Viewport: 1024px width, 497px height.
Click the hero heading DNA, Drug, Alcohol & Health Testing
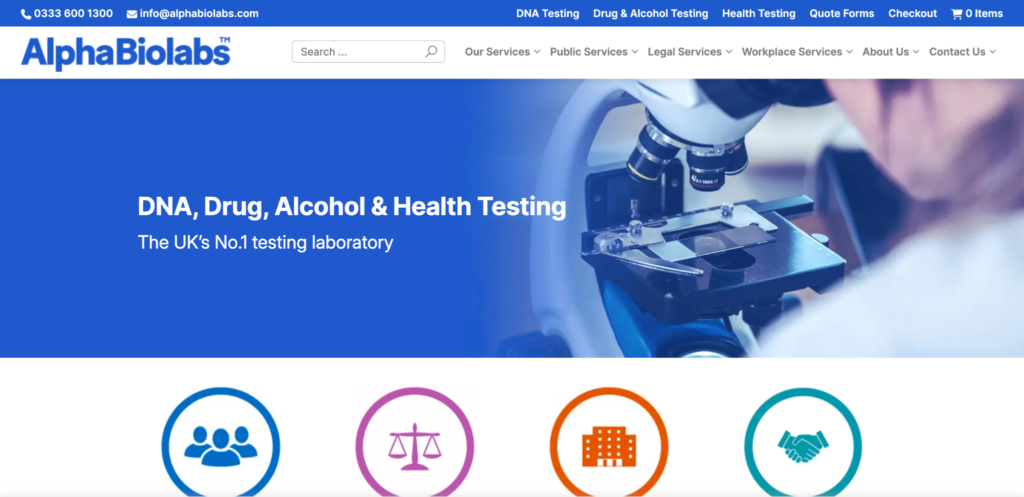(352, 206)
